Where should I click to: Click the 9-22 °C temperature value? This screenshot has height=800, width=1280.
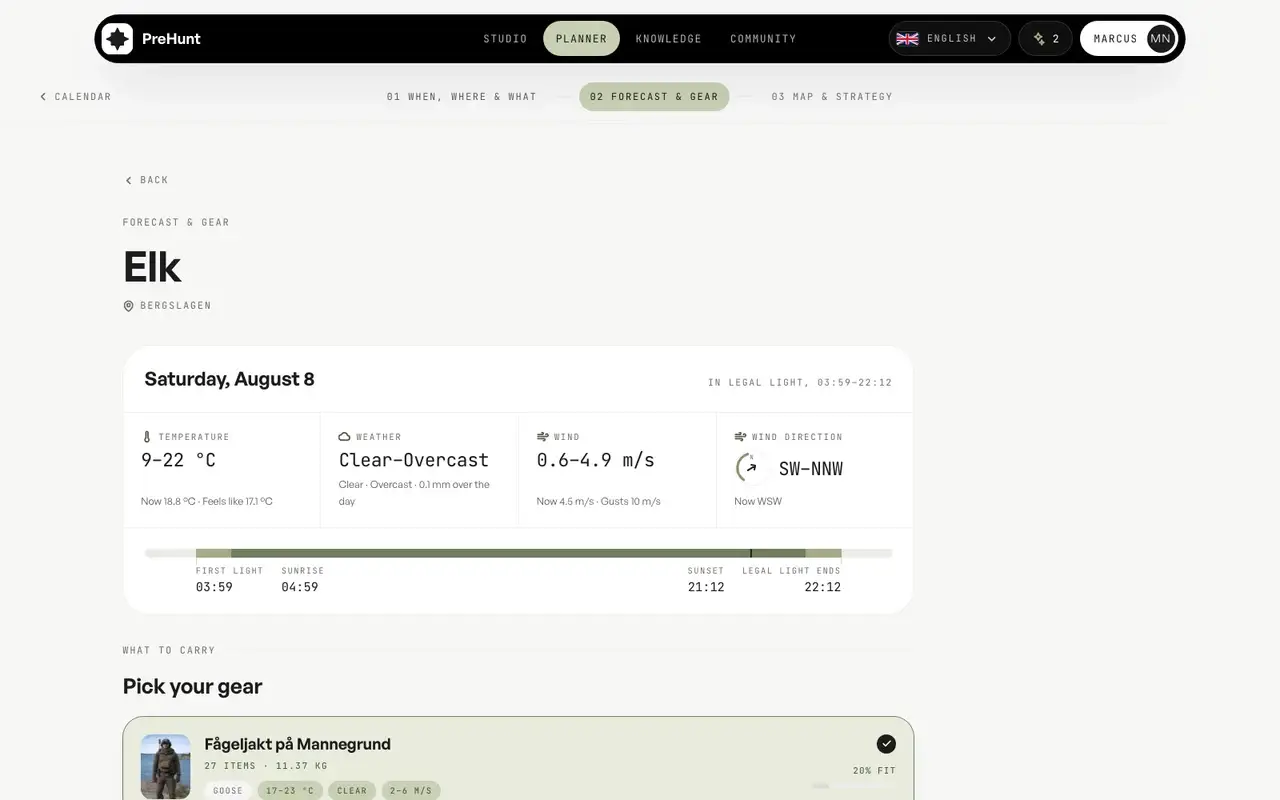(x=178, y=460)
